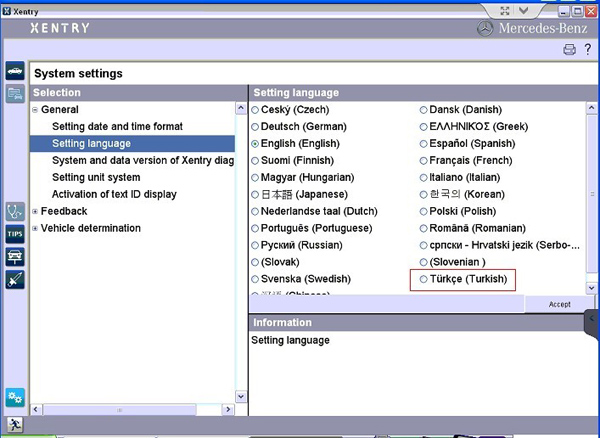Click the Vehicle determination label
This screenshot has height=438, width=600.
(x=91, y=228)
